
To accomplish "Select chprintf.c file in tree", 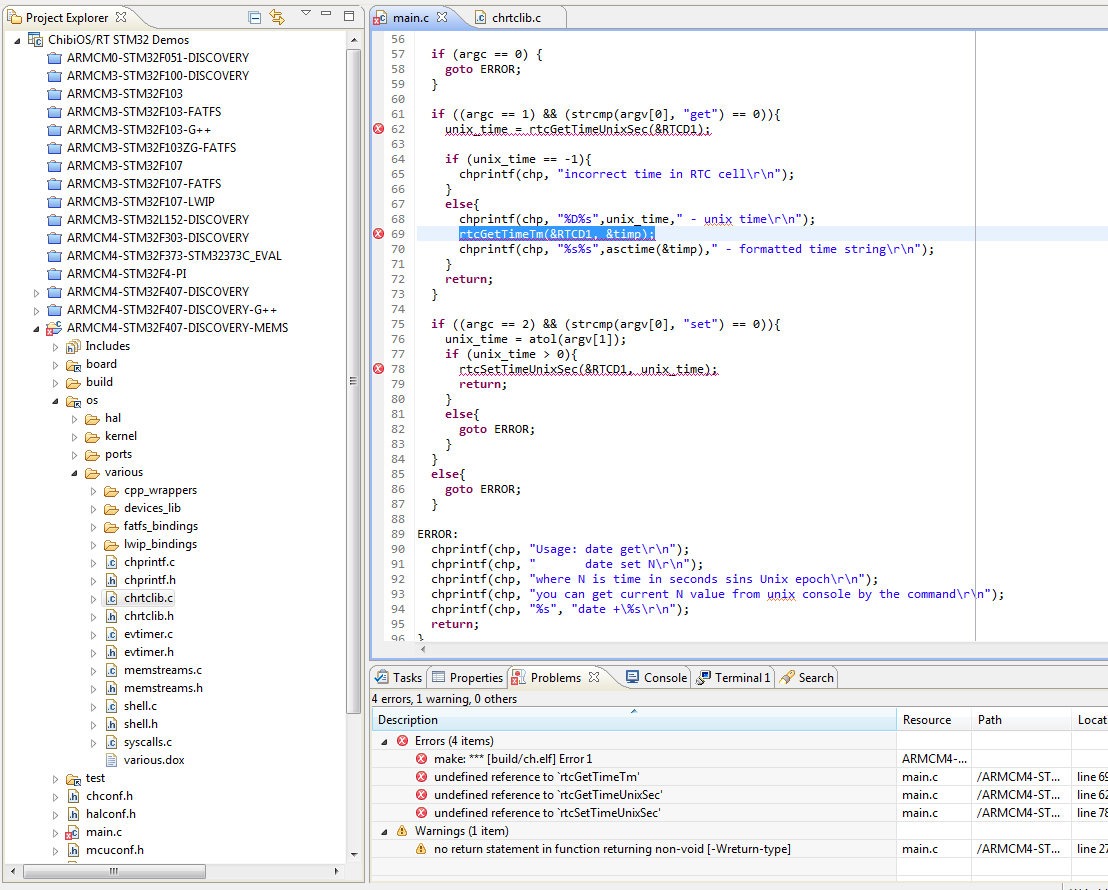I will point(149,562).
